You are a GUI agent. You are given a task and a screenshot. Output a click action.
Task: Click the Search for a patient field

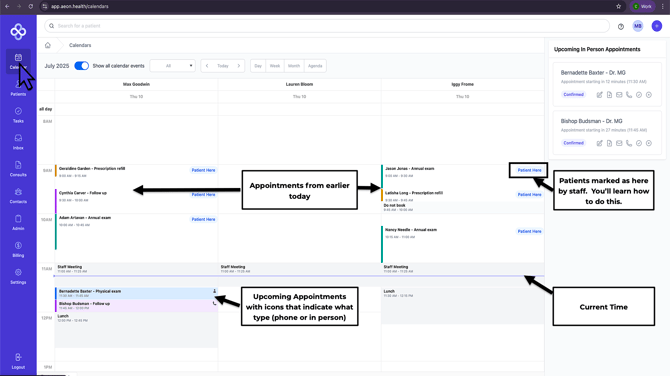click(x=327, y=26)
